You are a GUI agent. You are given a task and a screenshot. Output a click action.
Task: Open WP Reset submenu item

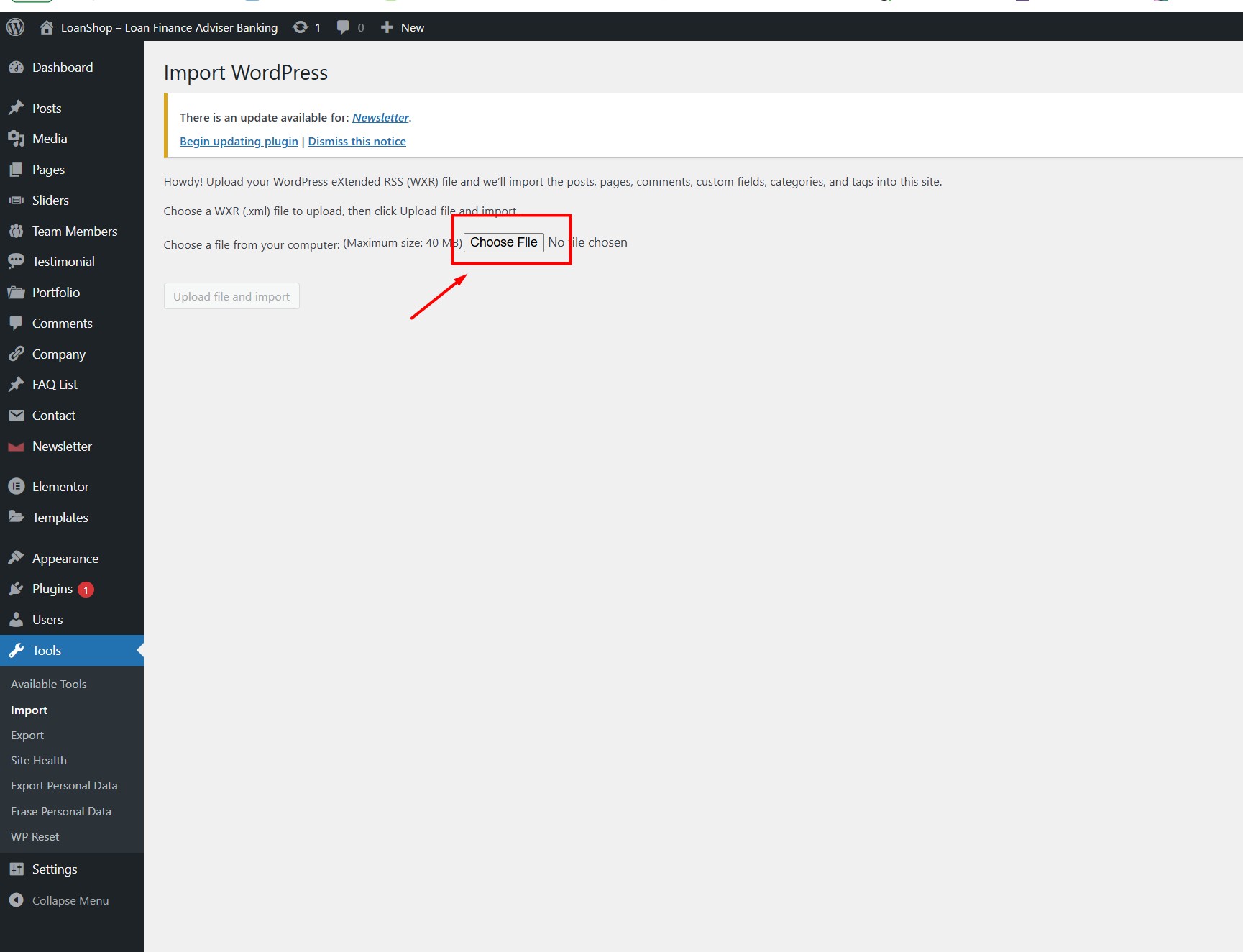(x=35, y=837)
